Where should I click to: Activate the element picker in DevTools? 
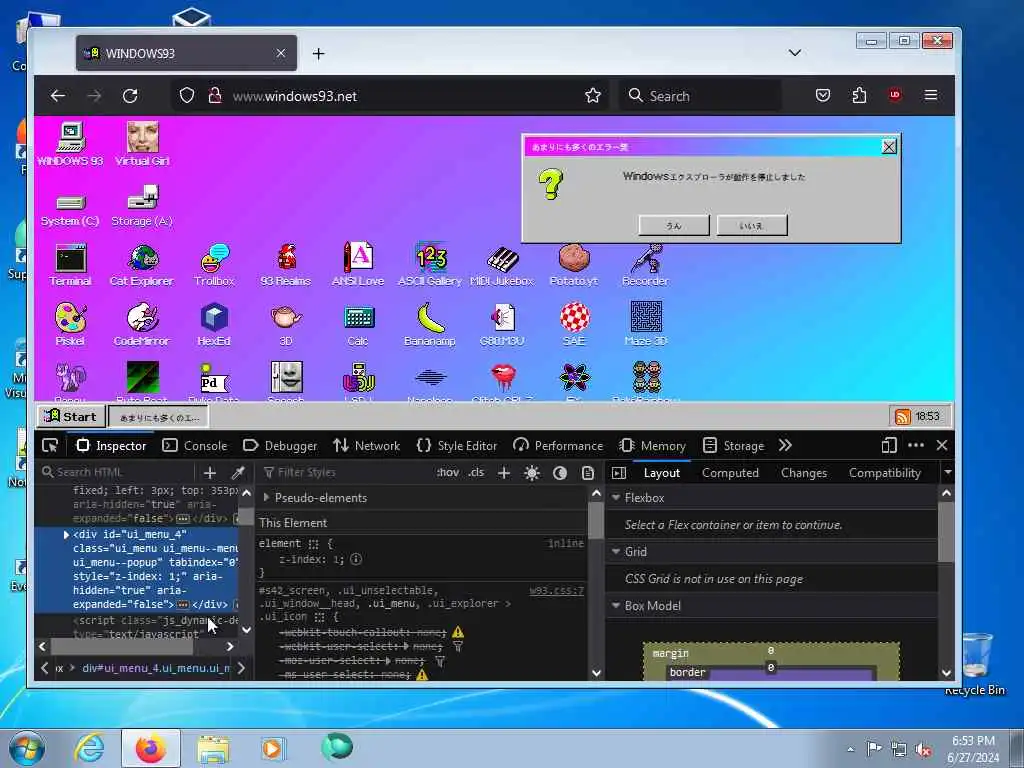tap(50, 445)
